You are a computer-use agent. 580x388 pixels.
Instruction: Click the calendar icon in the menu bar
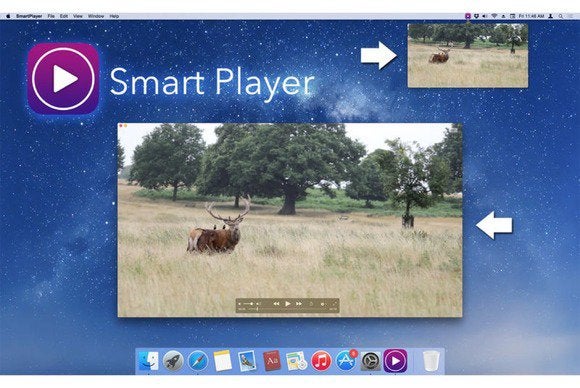point(512,16)
